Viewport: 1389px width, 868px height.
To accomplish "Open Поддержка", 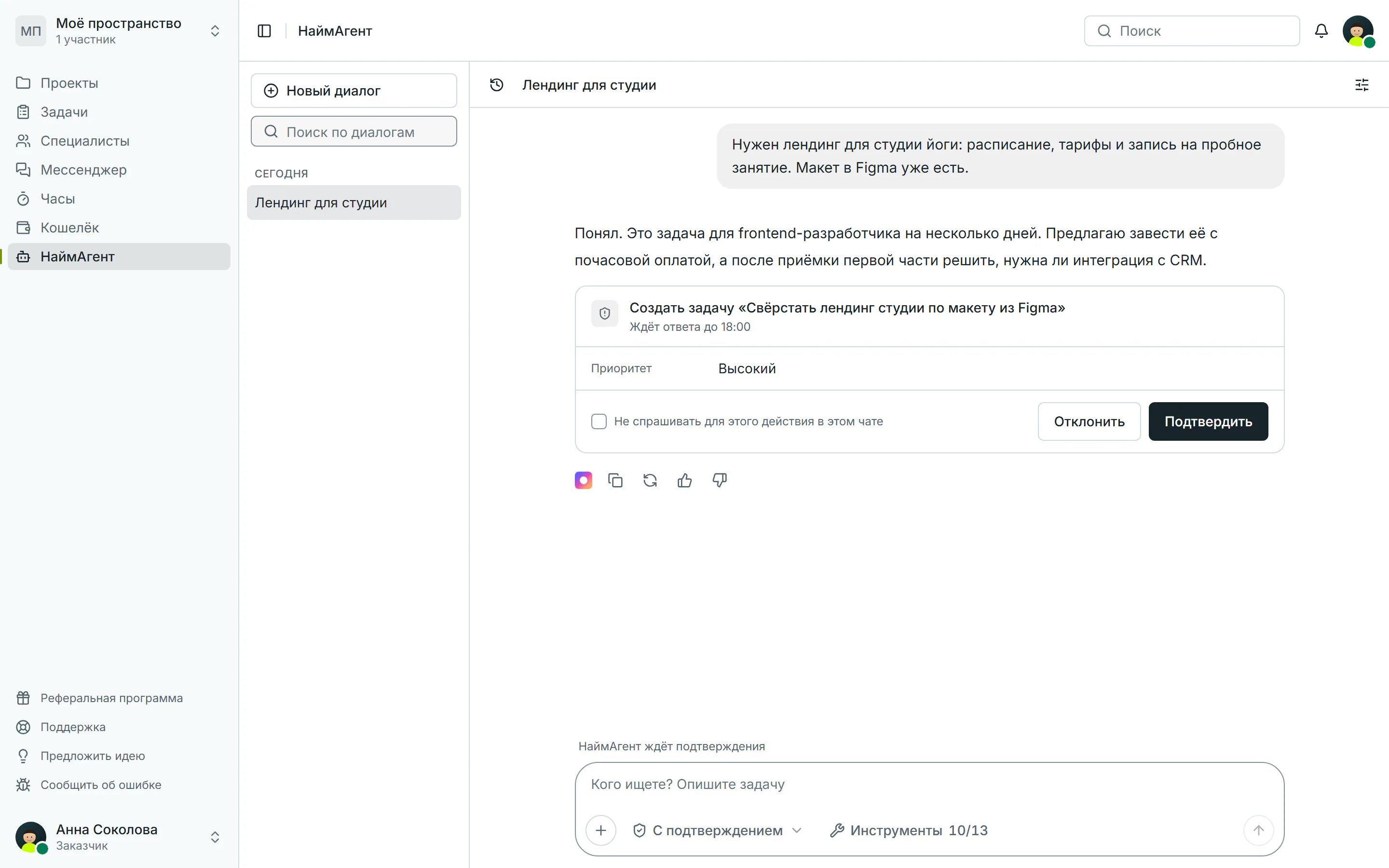I will pos(119,727).
